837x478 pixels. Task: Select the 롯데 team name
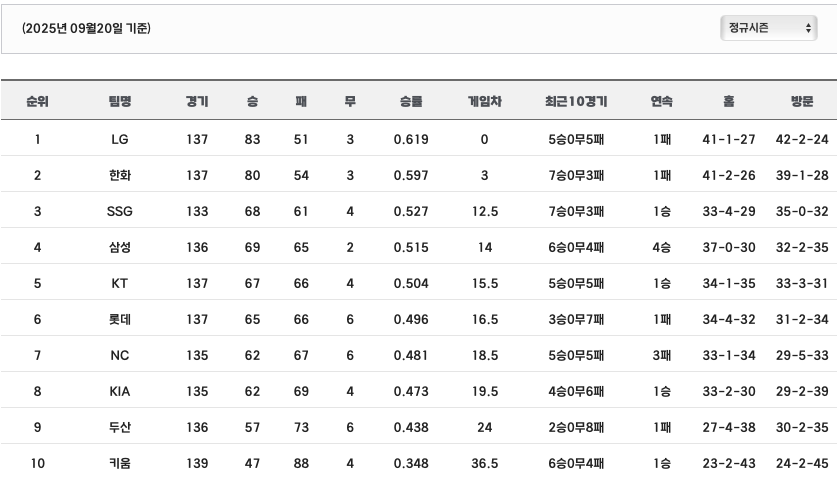point(120,319)
